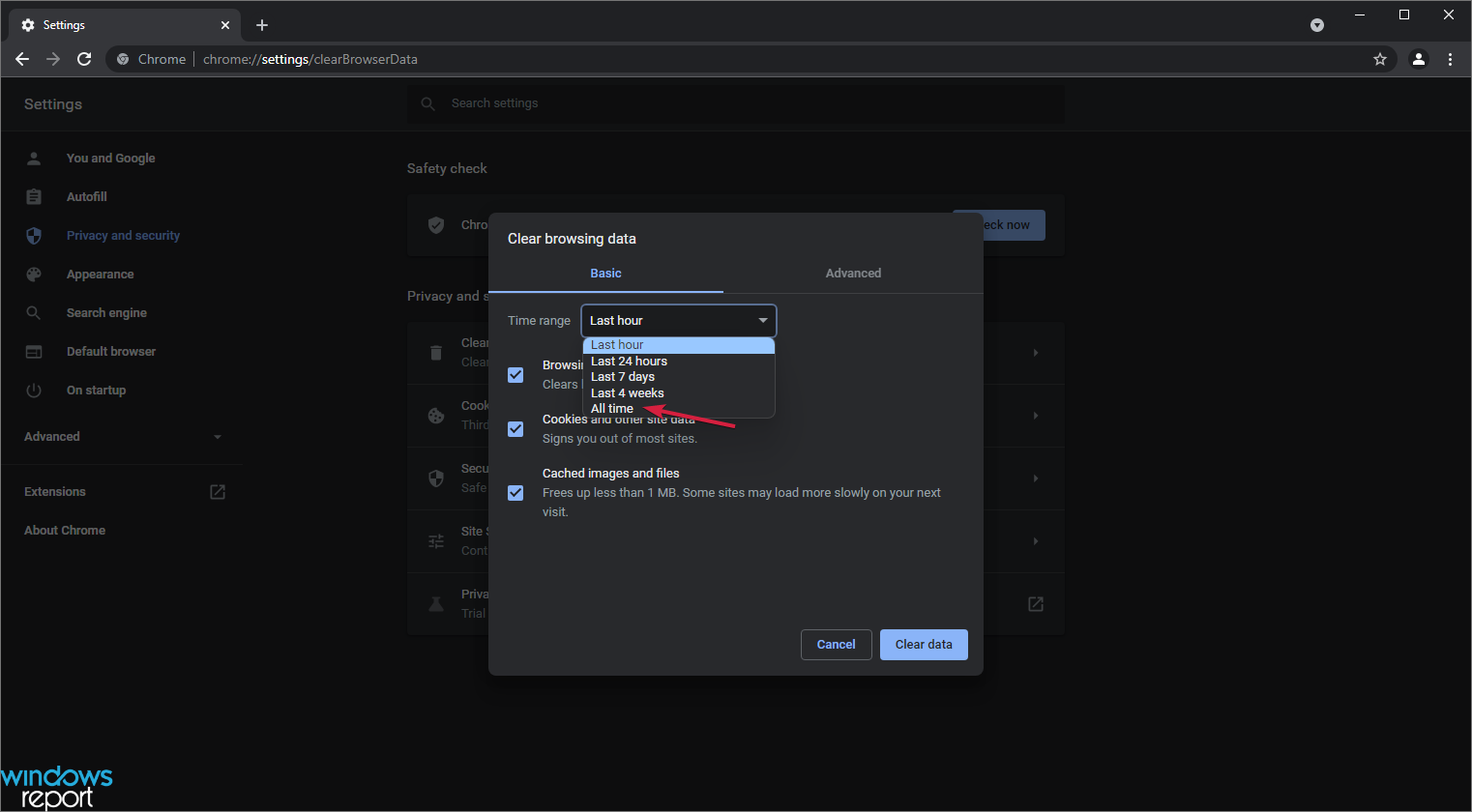Switch to the Advanced tab in dialog

coord(853,274)
